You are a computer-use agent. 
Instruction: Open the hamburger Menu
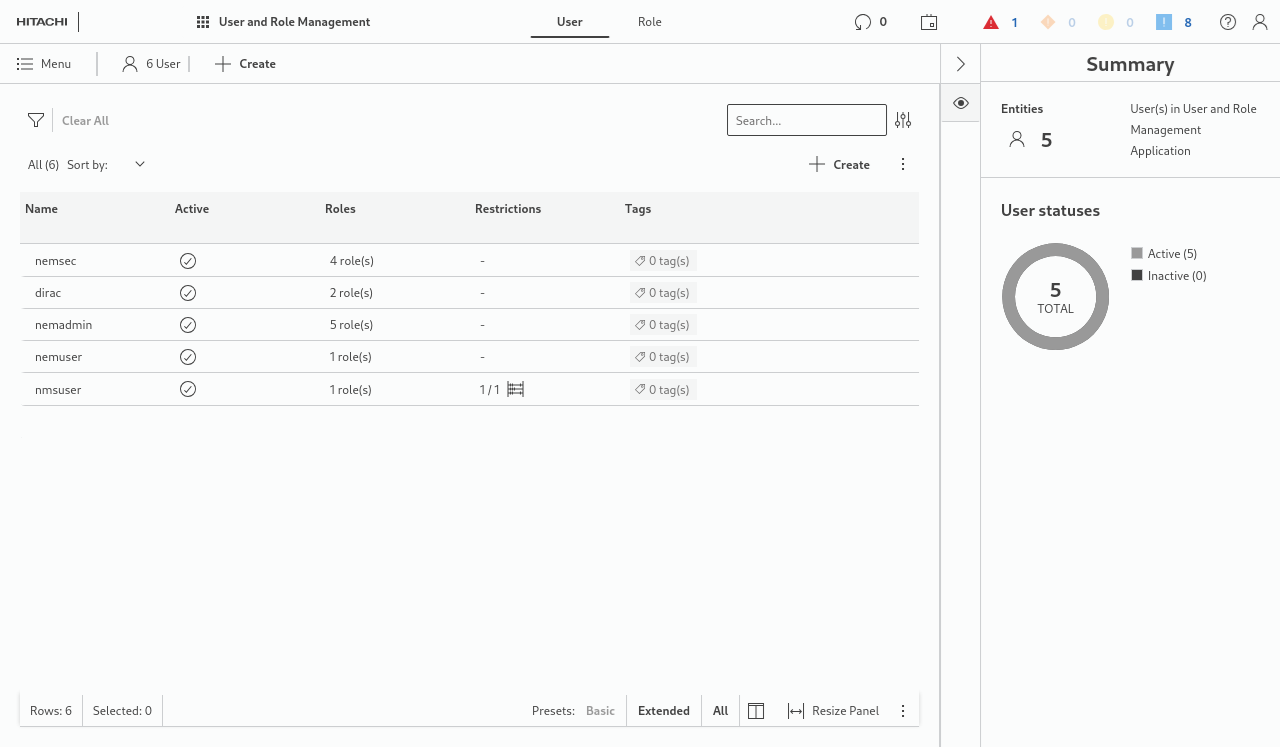[x=44, y=64]
